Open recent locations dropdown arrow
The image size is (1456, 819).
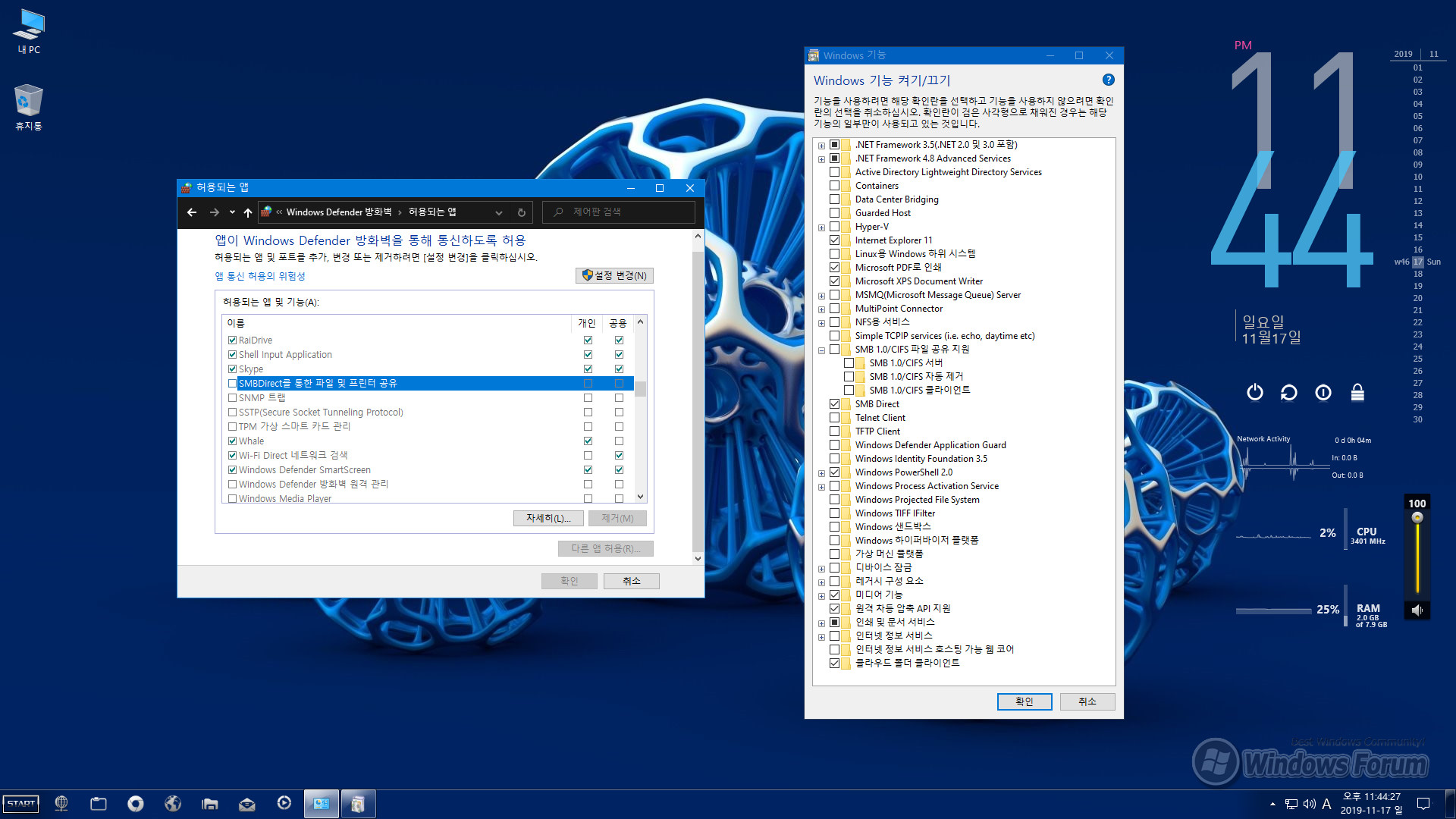232,212
